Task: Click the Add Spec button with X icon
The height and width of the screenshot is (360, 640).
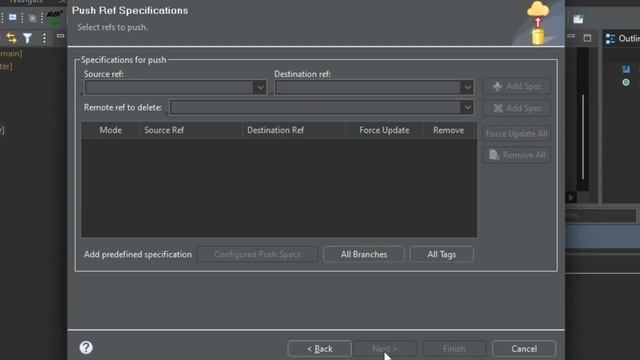Action: [x=516, y=108]
